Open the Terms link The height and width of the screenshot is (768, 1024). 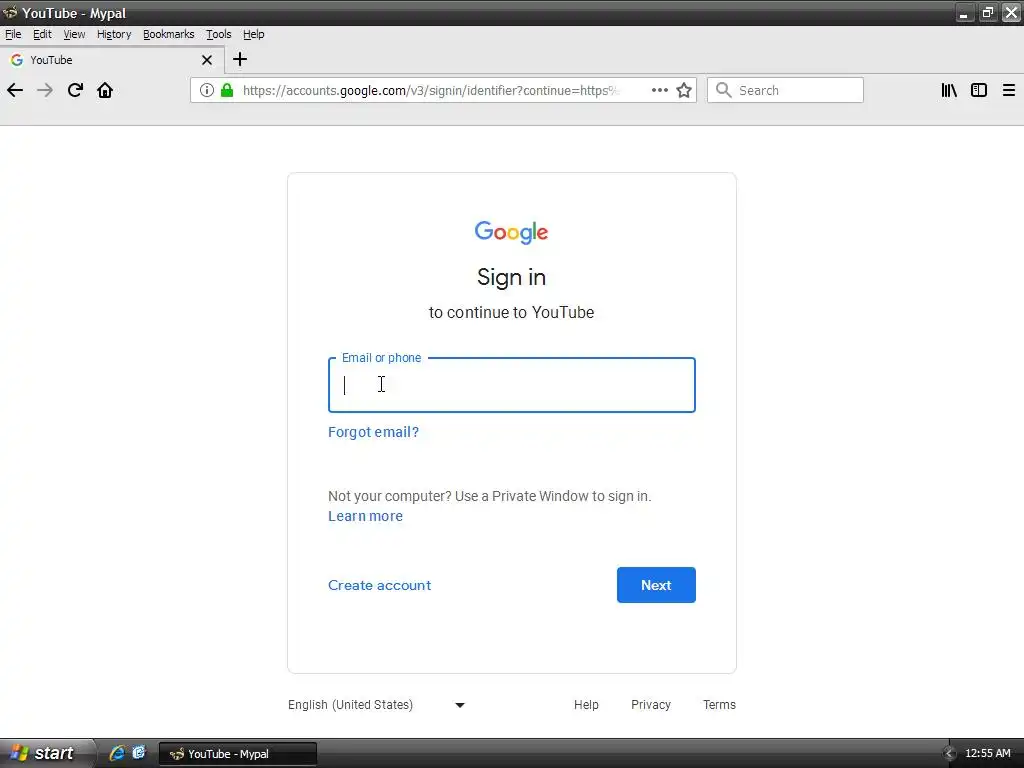pyautogui.click(x=719, y=705)
